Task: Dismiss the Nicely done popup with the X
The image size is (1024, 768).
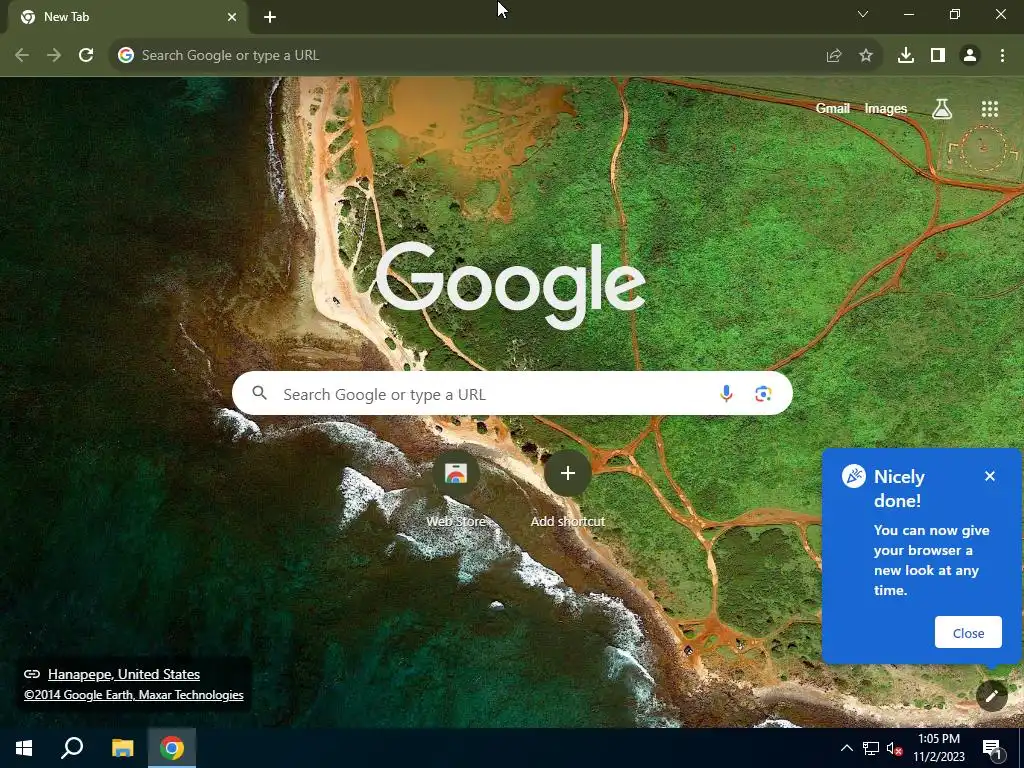Action: 989,476
